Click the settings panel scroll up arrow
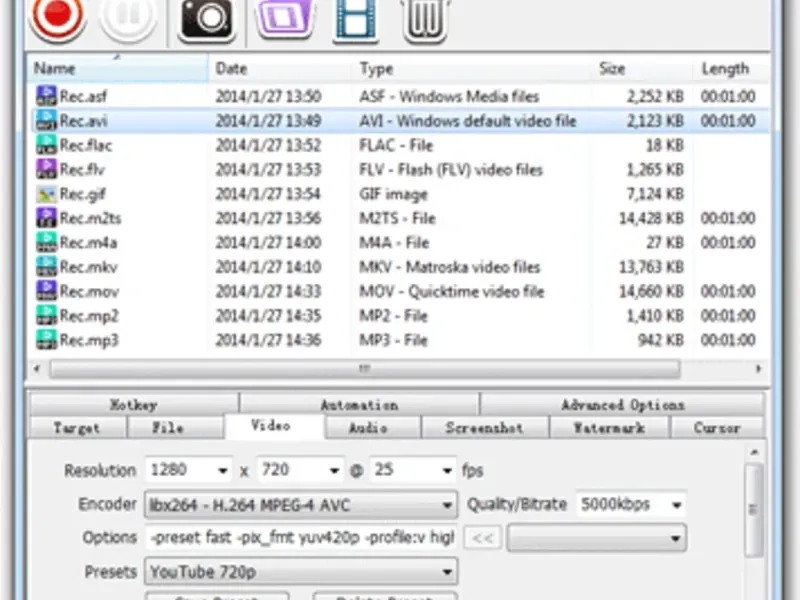The width and height of the screenshot is (800, 600). pos(754,452)
